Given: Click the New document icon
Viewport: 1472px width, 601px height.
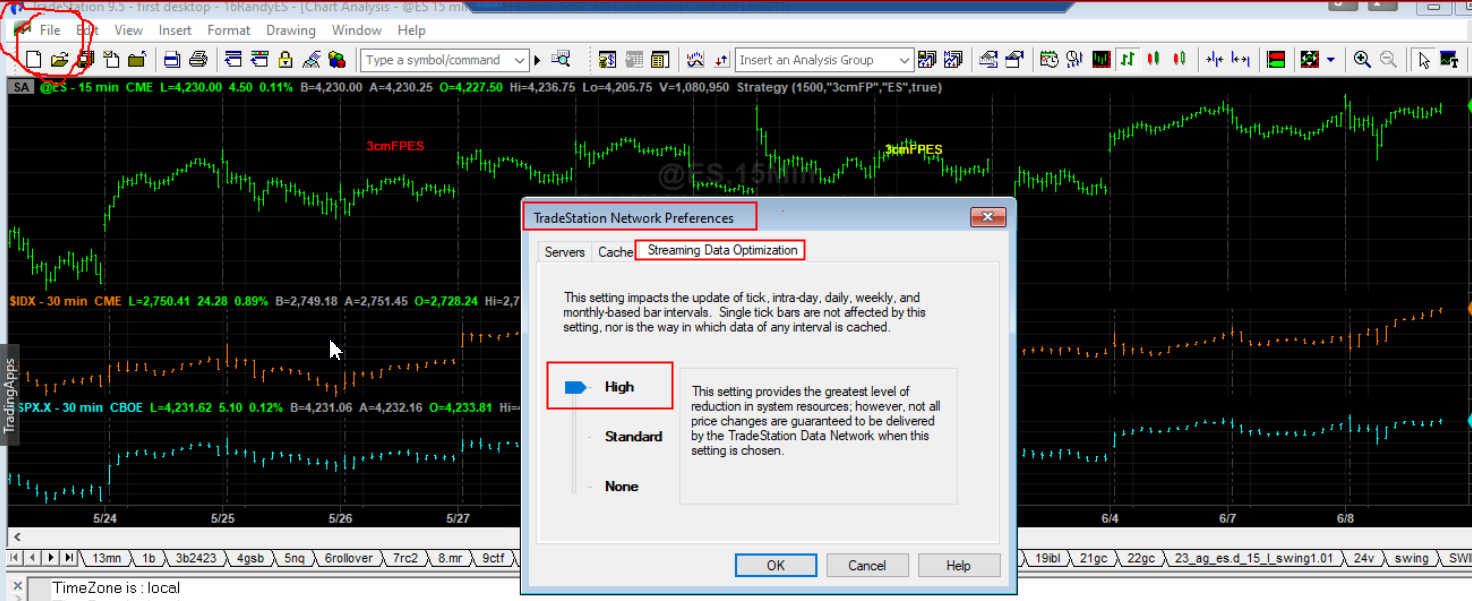Looking at the screenshot, I should point(34,60).
